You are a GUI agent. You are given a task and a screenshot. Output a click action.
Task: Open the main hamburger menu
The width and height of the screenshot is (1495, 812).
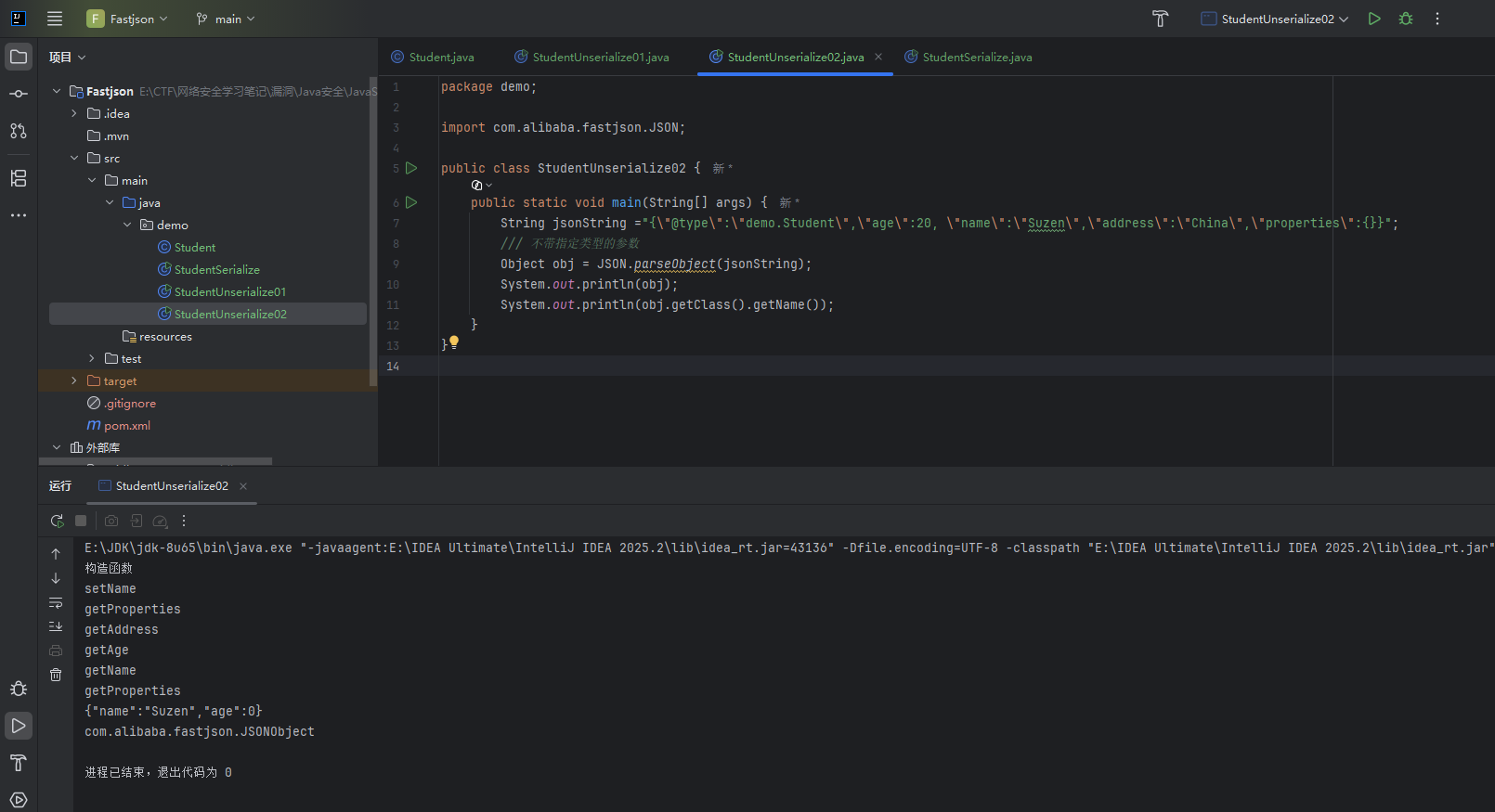coord(55,19)
